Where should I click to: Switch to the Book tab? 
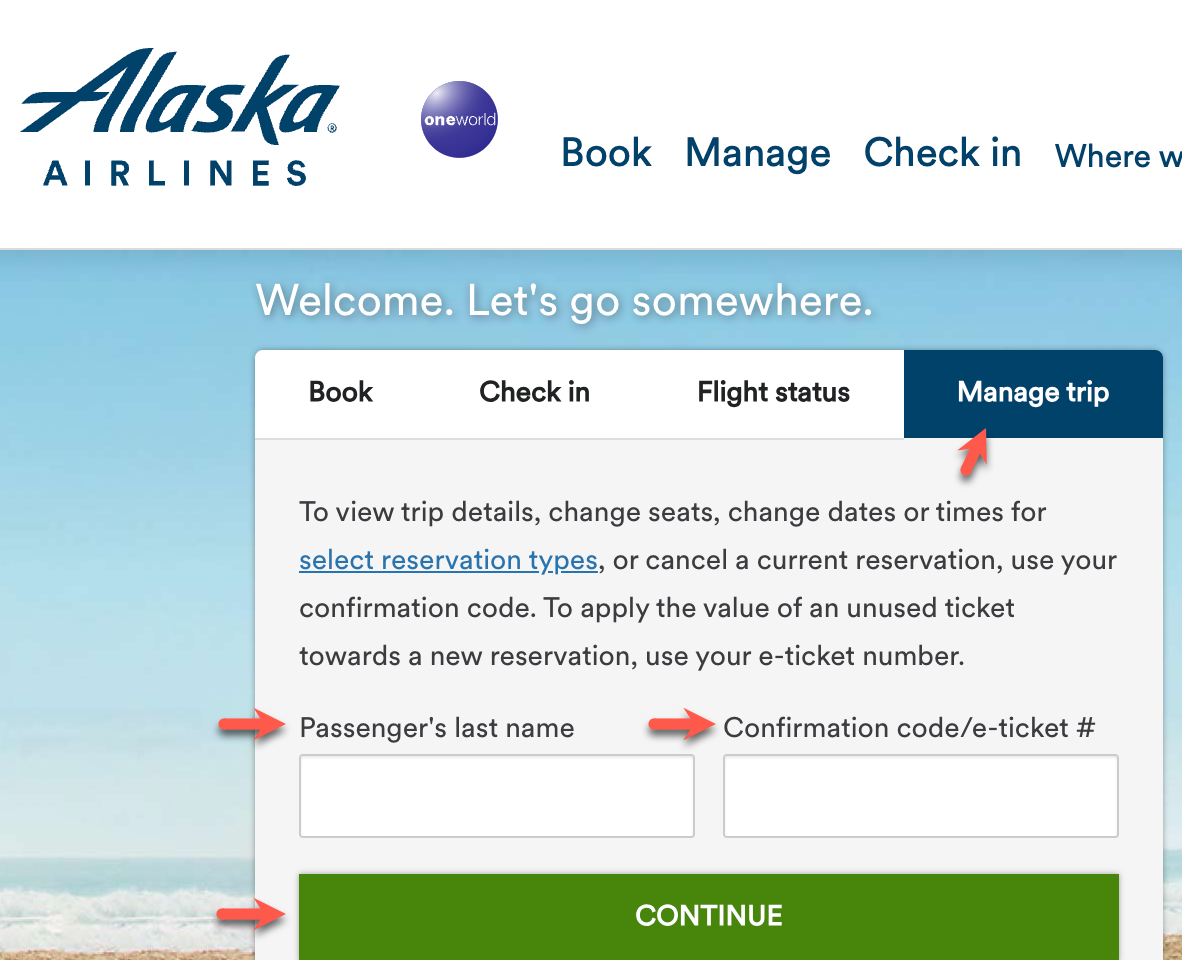(340, 393)
